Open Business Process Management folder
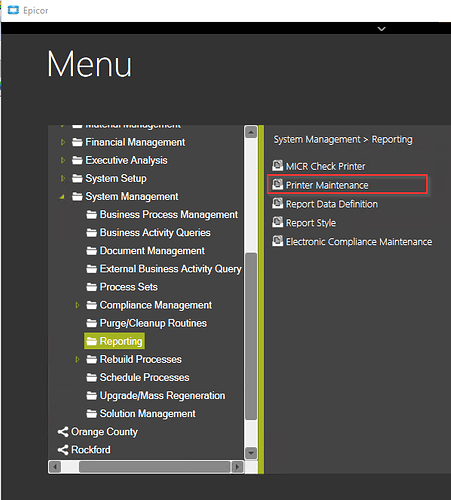The height and width of the screenshot is (500, 451). click(169, 215)
